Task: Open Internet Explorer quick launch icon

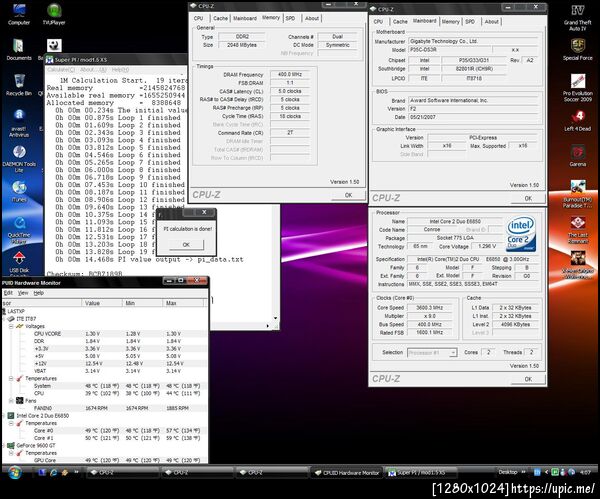Action: click(x=54, y=473)
